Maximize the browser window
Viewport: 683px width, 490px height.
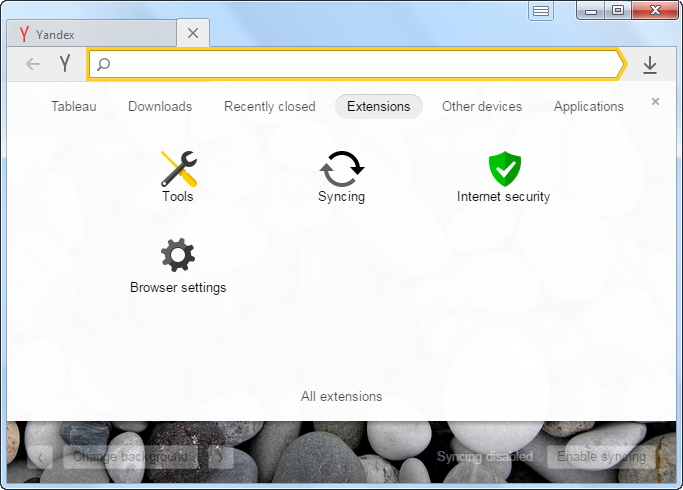(x=618, y=10)
